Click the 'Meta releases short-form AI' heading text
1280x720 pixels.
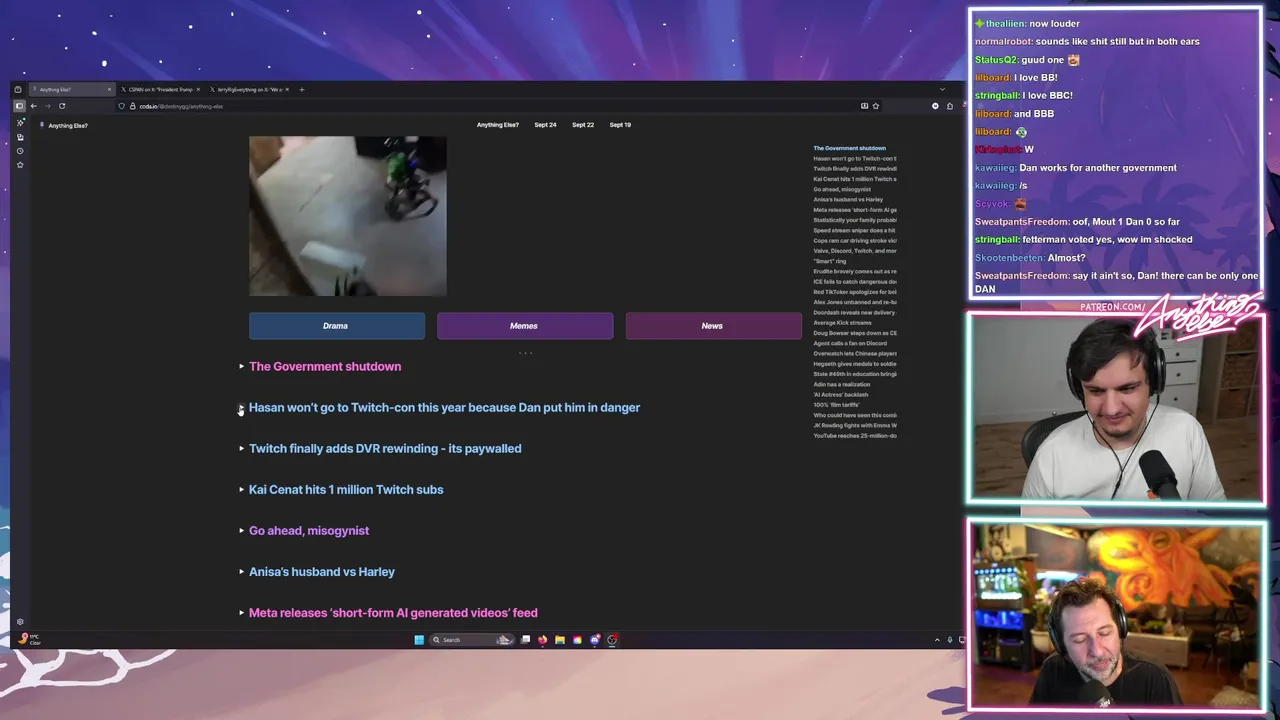pyautogui.click(x=393, y=613)
